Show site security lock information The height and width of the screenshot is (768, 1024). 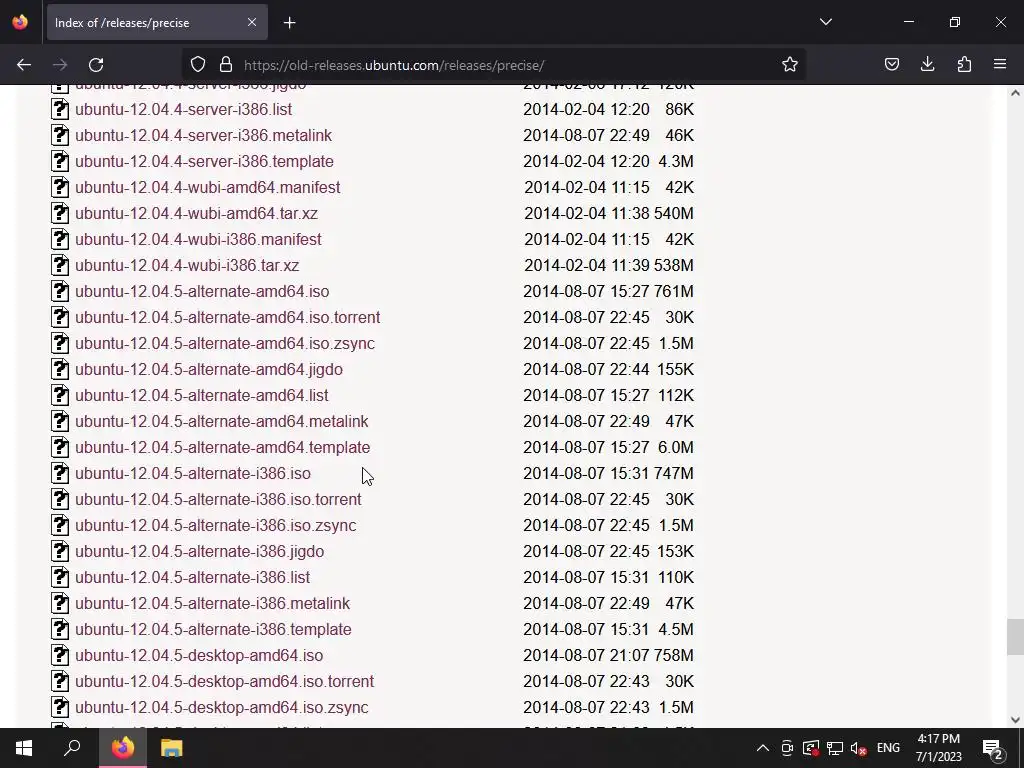pyautogui.click(x=226, y=65)
